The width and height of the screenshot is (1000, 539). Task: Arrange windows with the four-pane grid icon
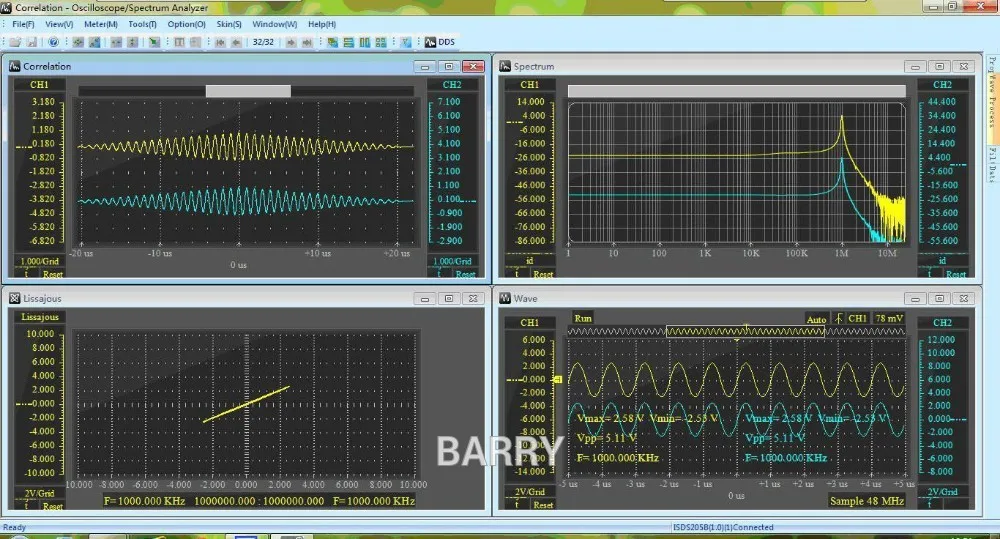pos(381,42)
